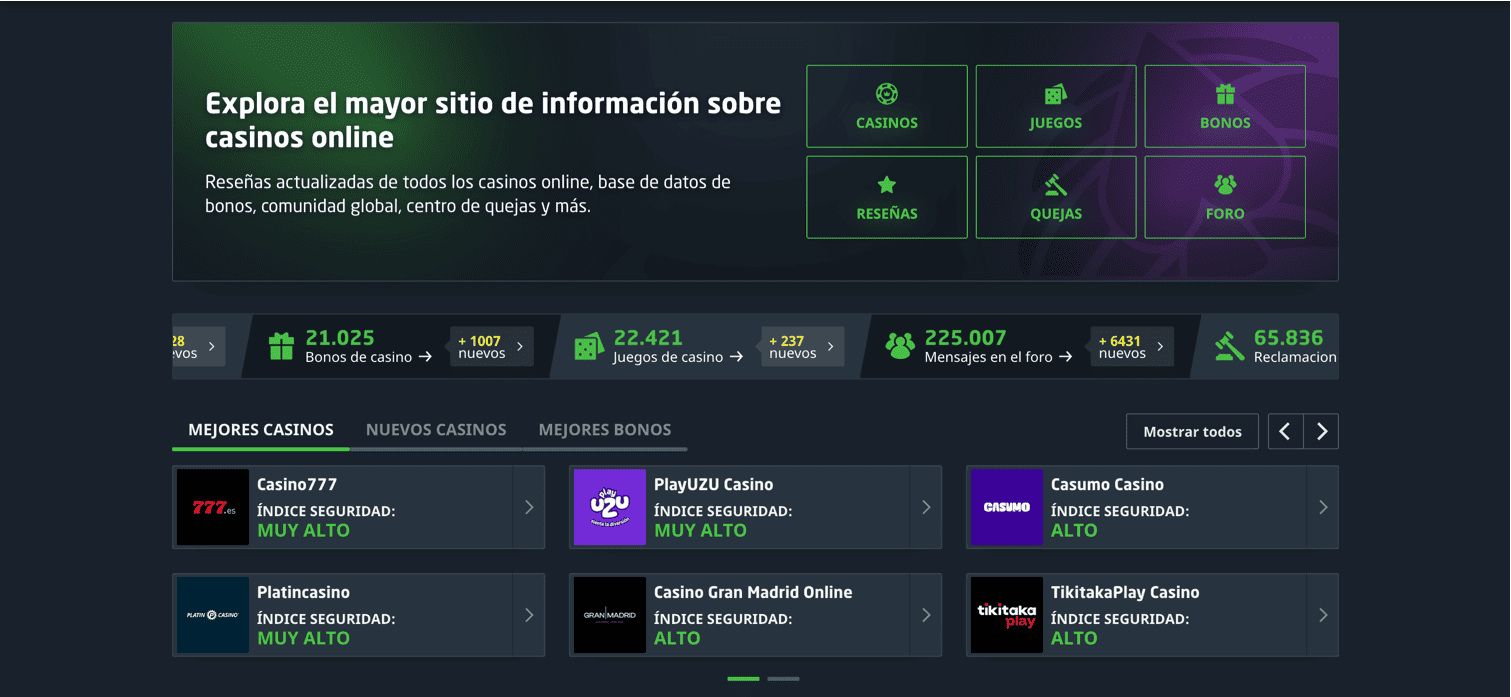The height and width of the screenshot is (697, 1511).
Task: Expand the +237 nuevos juegos chevron
Action: click(831, 346)
